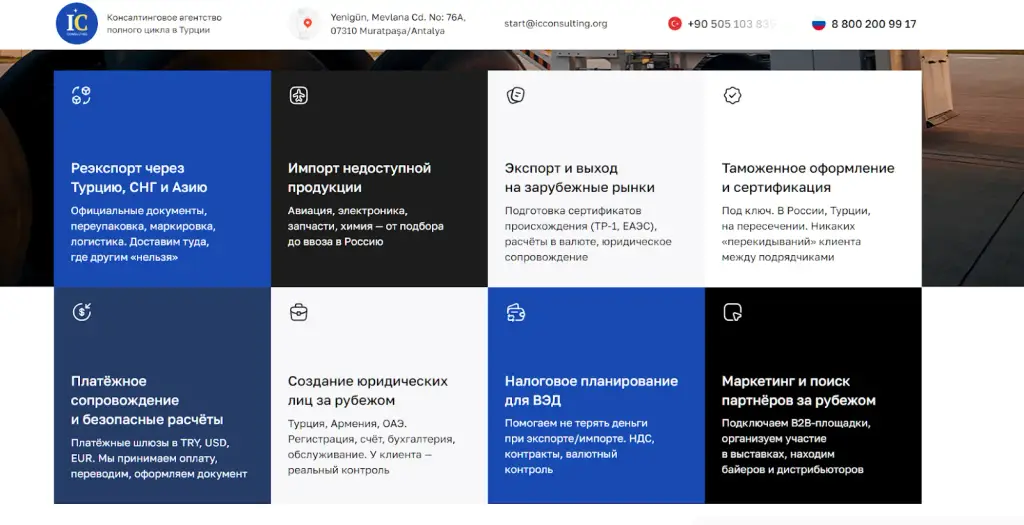Click the briefcase icon for legal entities

coord(298,312)
